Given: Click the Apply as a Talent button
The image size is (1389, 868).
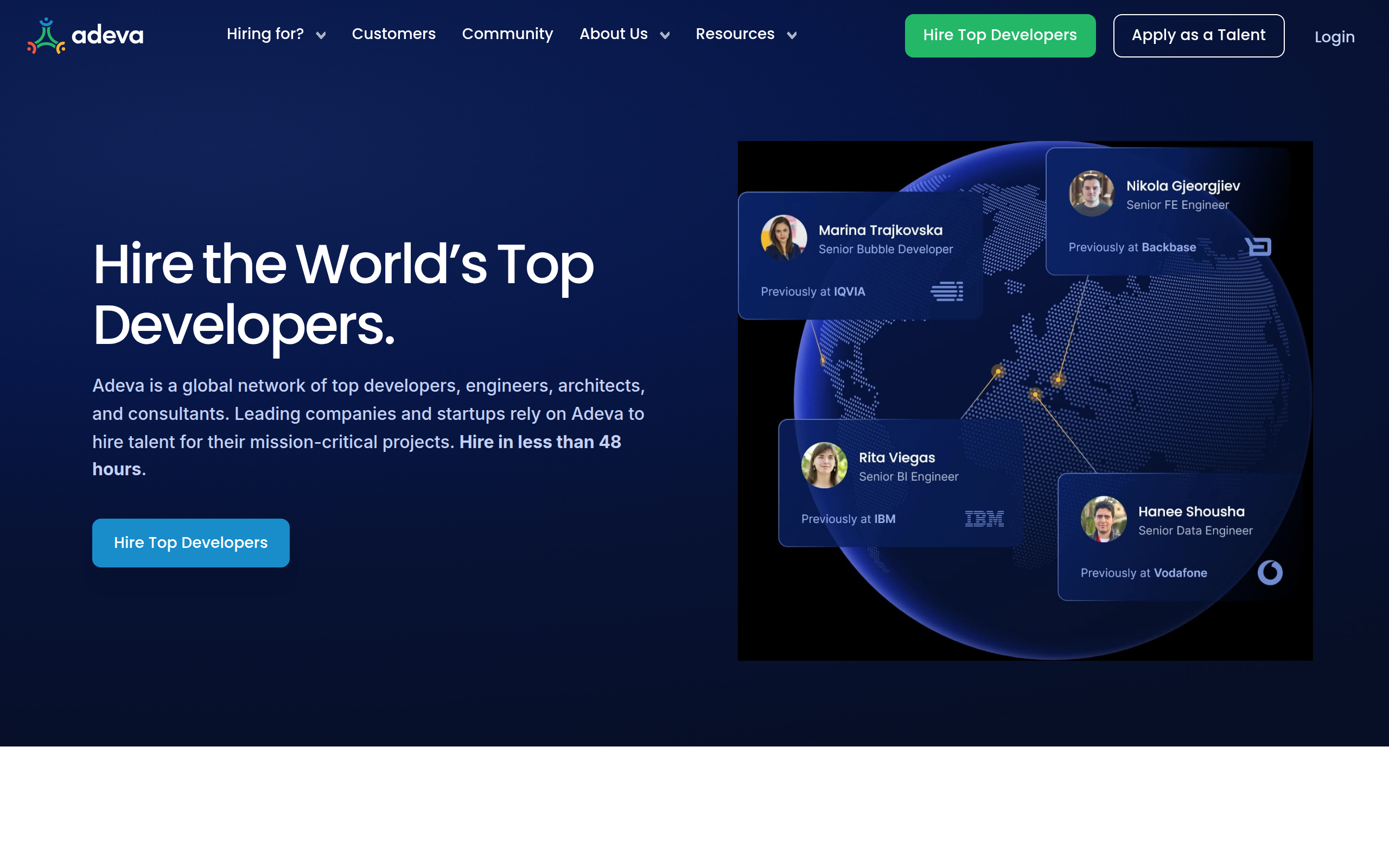Looking at the screenshot, I should (x=1198, y=36).
